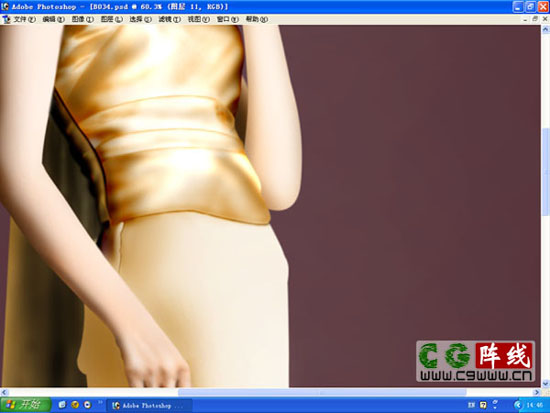Viewport: 550px width, 413px height.
Task: Click the vertical scrollbar up arrow
Action: tap(545, 29)
